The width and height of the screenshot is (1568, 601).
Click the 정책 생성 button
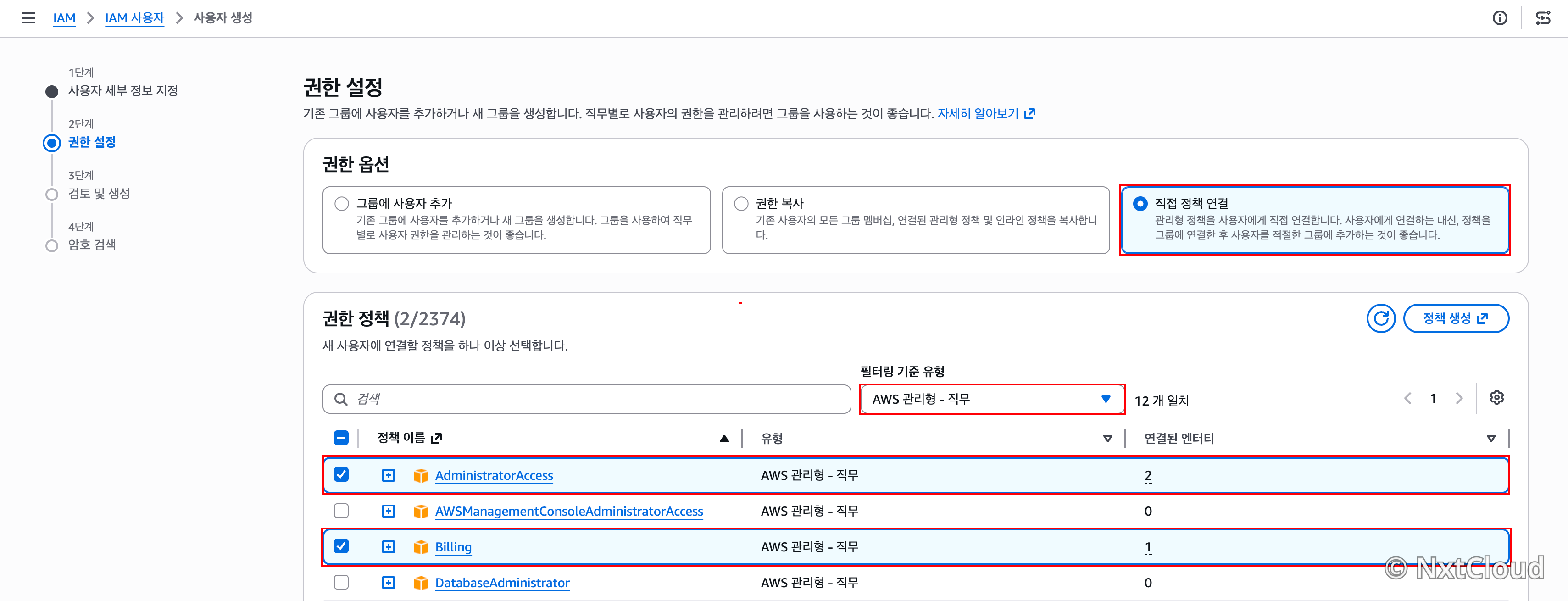(x=1456, y=318)
